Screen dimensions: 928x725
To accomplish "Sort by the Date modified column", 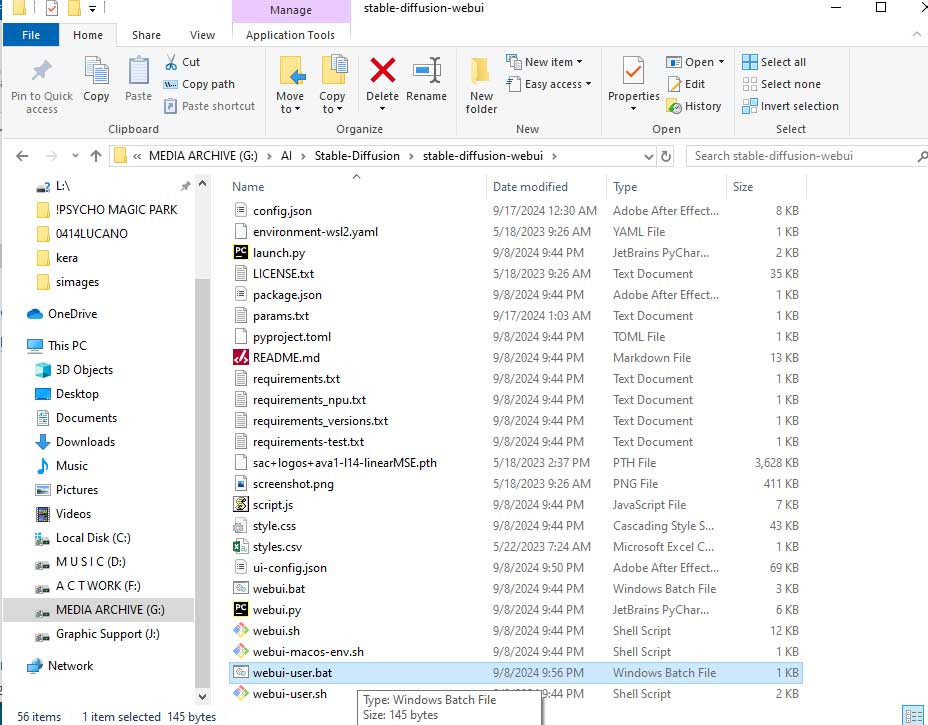I will click(547, 186).
